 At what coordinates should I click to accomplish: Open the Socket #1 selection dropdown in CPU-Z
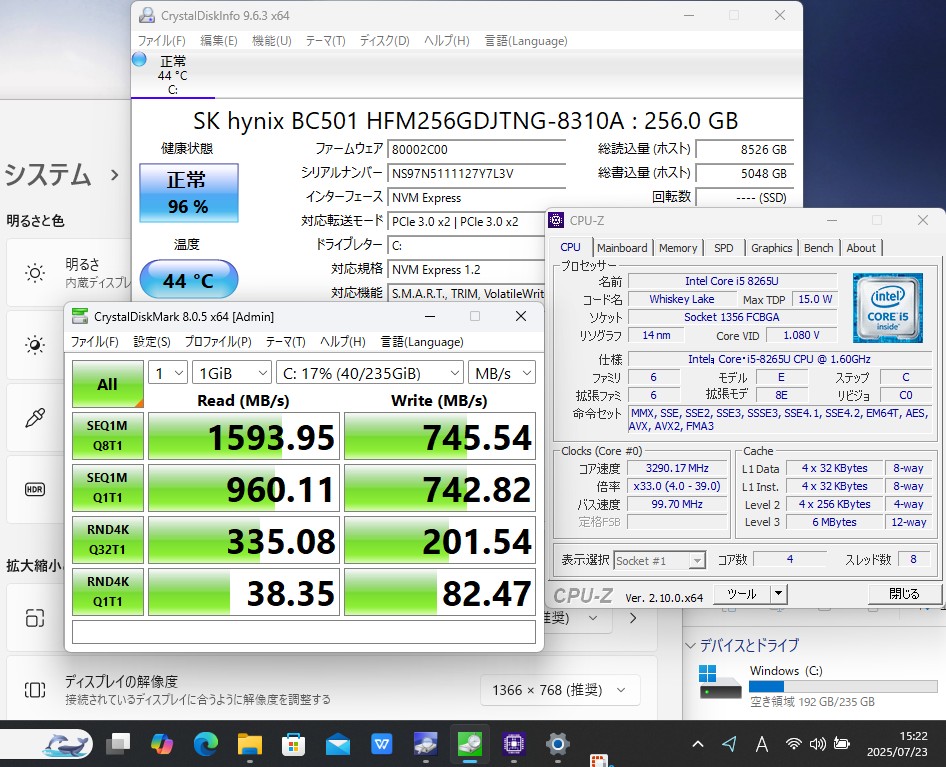point(659,561)
